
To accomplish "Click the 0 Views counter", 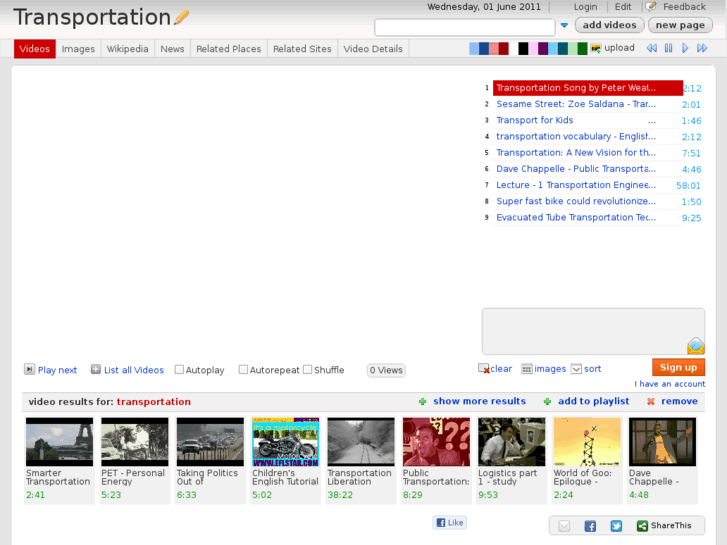I will point(386,370).
